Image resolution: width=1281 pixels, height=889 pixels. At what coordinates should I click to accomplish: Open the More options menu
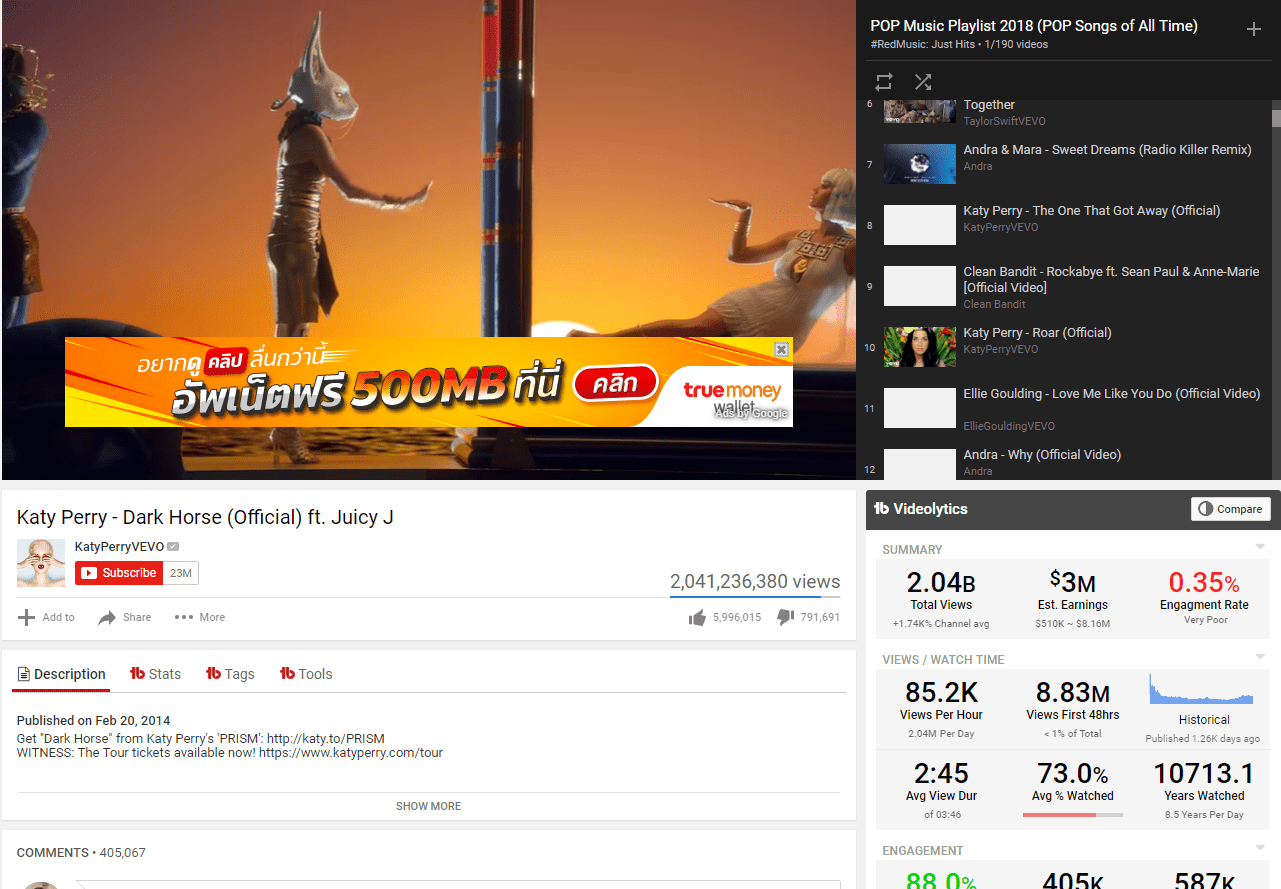coord(200,617)
